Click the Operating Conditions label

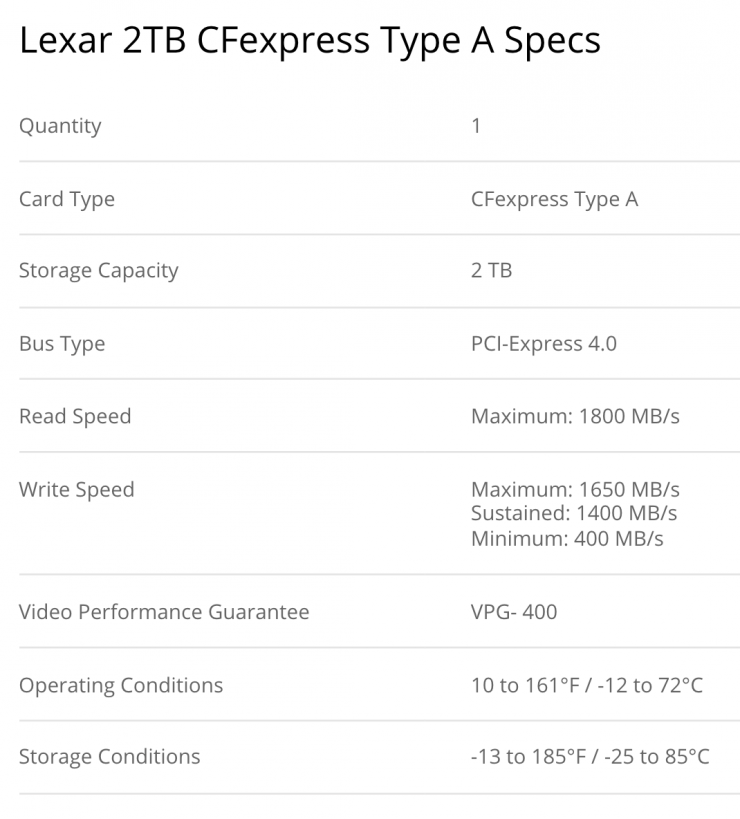pos(121,685)
